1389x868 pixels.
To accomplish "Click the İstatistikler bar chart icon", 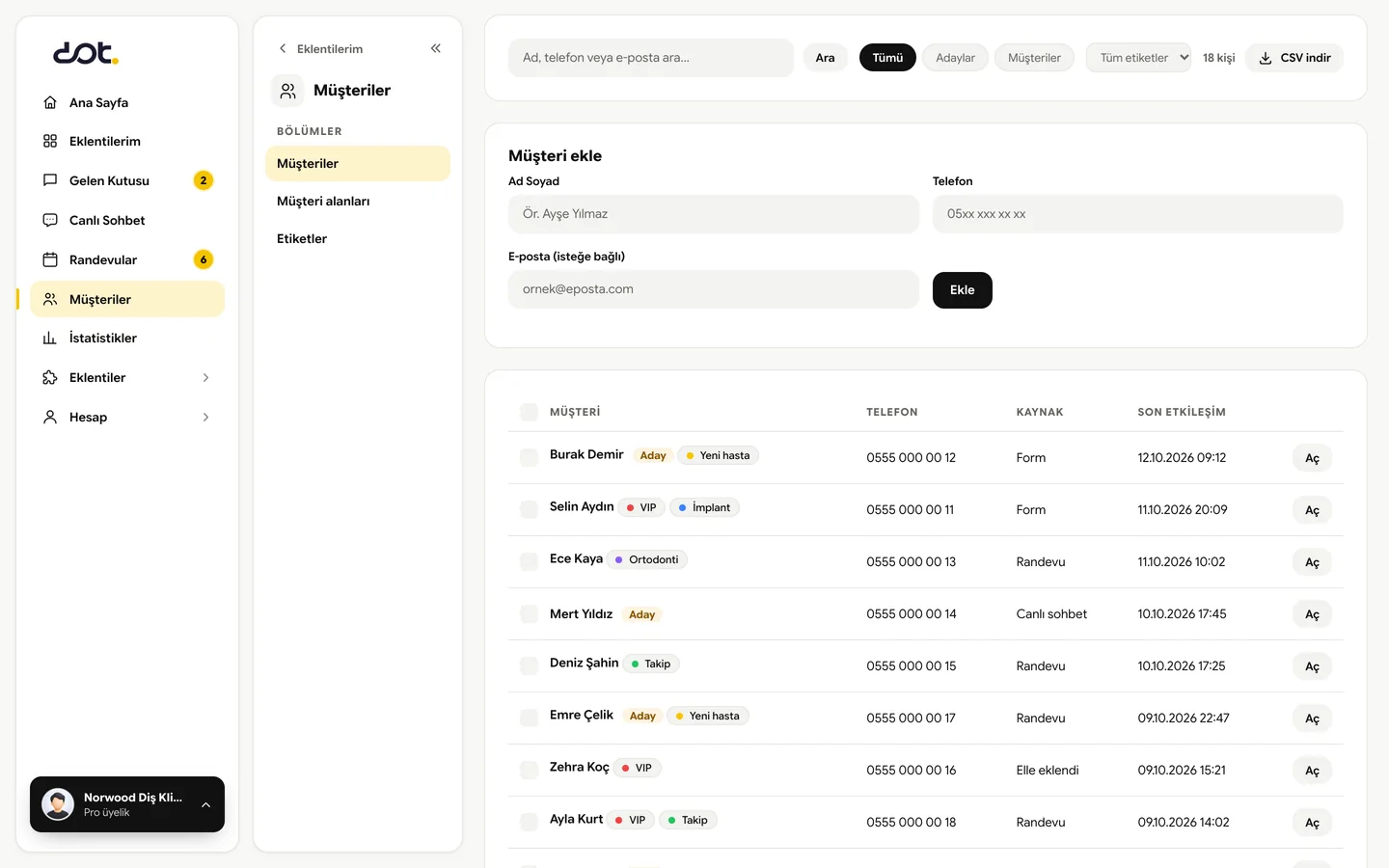I will point(50,338).
